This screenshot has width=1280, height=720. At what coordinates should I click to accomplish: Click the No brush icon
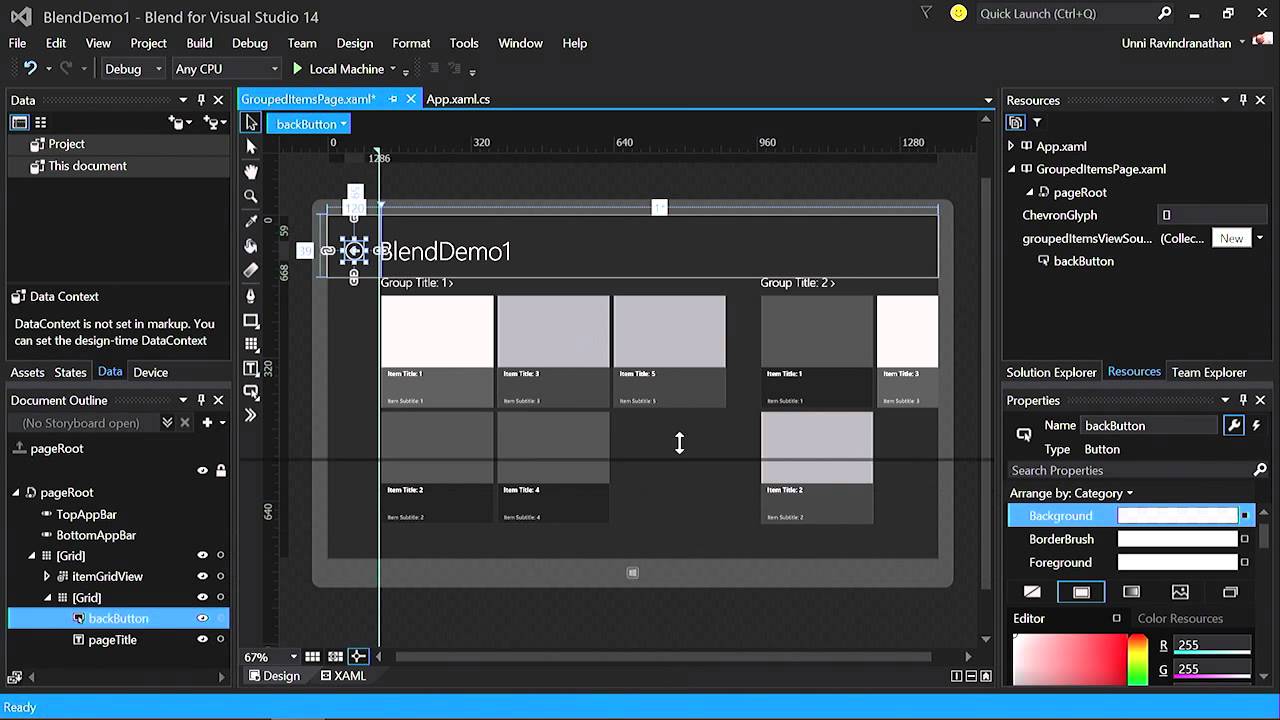point(1032,592)
